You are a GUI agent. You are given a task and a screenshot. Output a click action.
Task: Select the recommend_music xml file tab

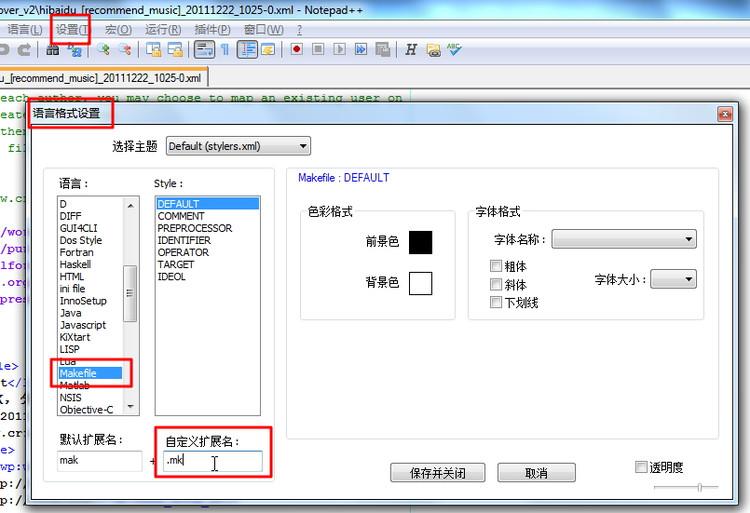pos(103,78)
